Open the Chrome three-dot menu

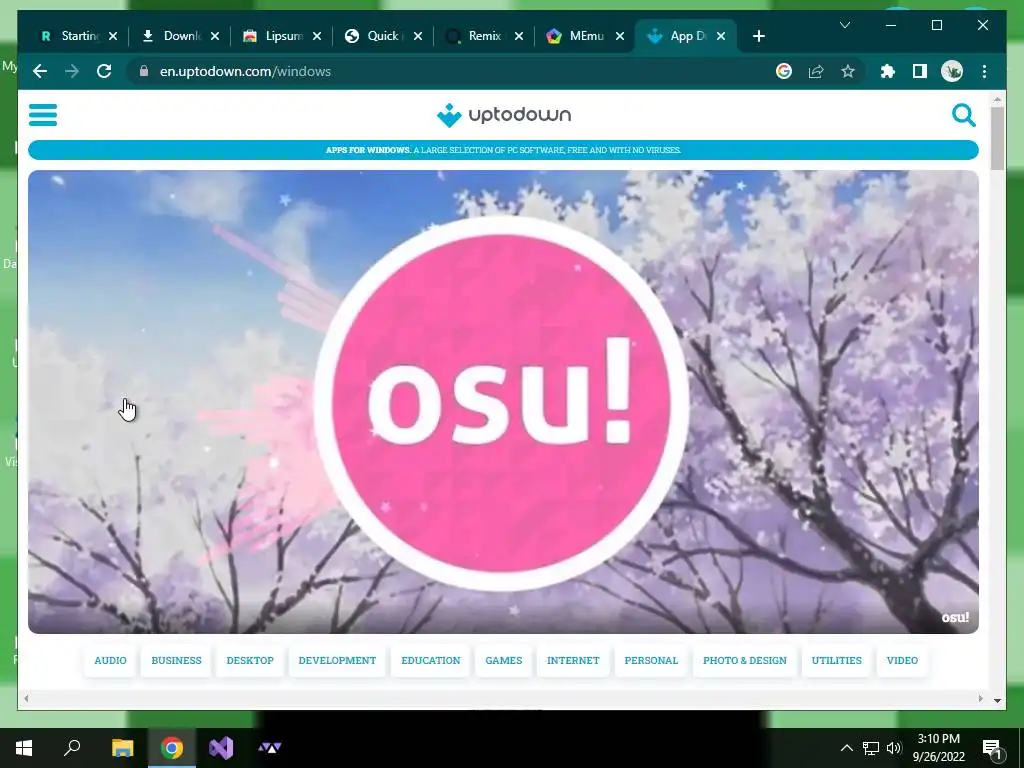coord(984,71)
